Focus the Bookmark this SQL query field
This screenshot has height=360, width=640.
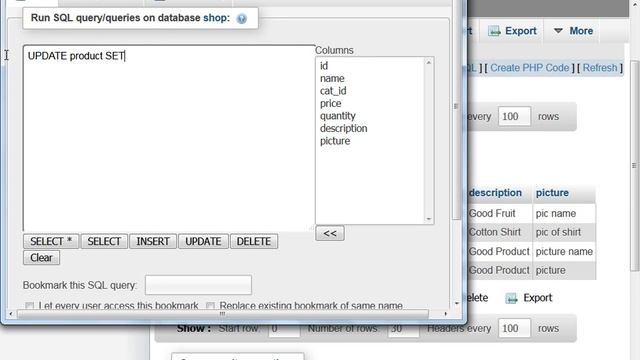click(198, 285)
